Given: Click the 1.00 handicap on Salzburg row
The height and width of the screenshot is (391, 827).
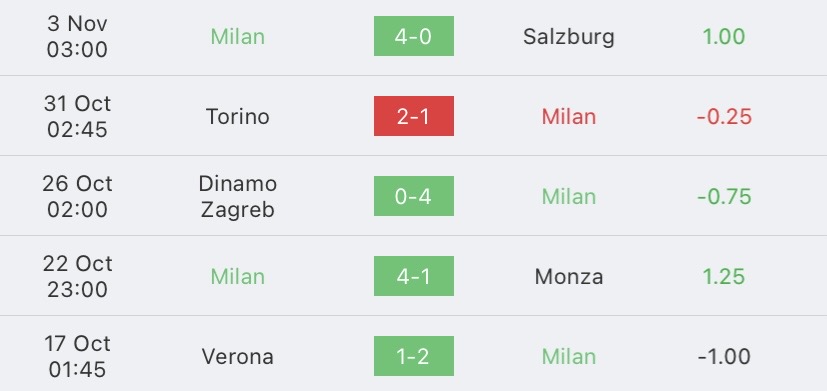Looking at the screenshot, I should (724, 36).
